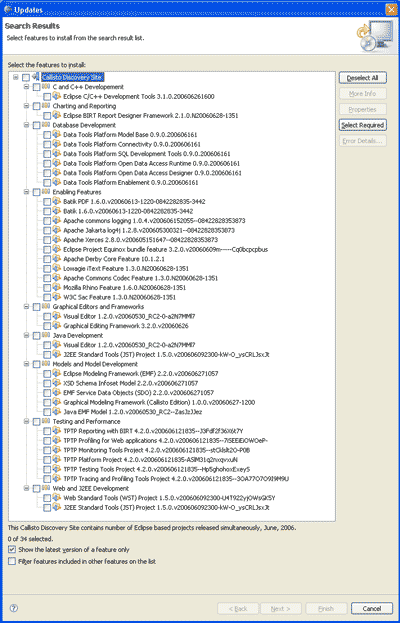Click the Charting and Reporting category icon

pyautogui.click(x=46, y=106)
